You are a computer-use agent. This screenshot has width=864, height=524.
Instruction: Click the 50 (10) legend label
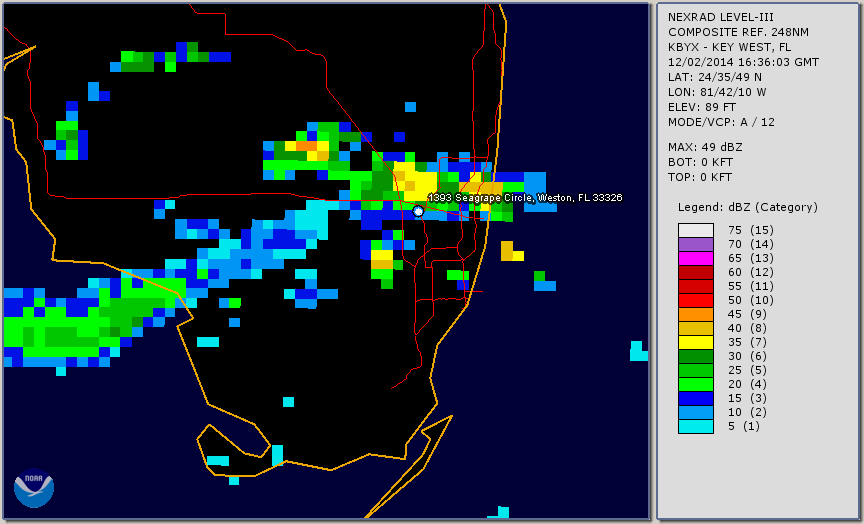(x=750, y=300)
